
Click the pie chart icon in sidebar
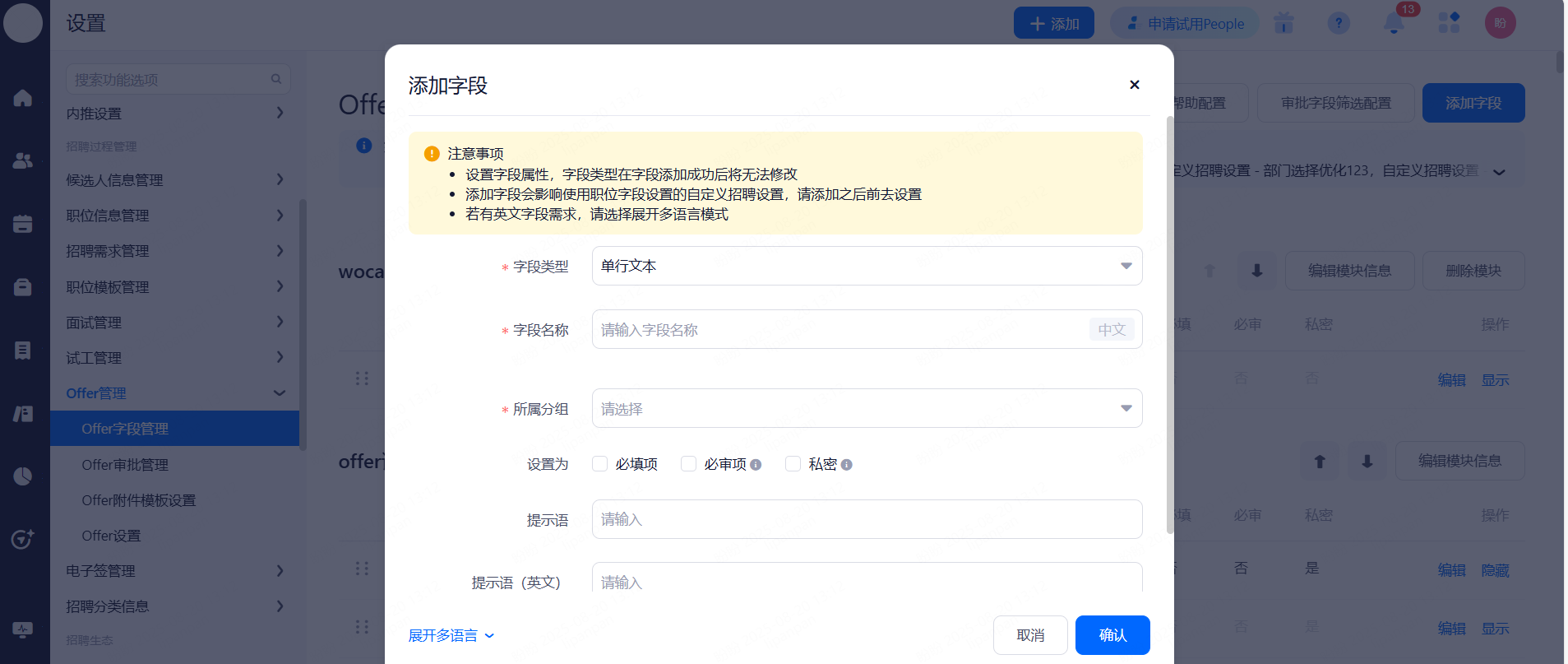pyautogui.click(x=23, y=476)
